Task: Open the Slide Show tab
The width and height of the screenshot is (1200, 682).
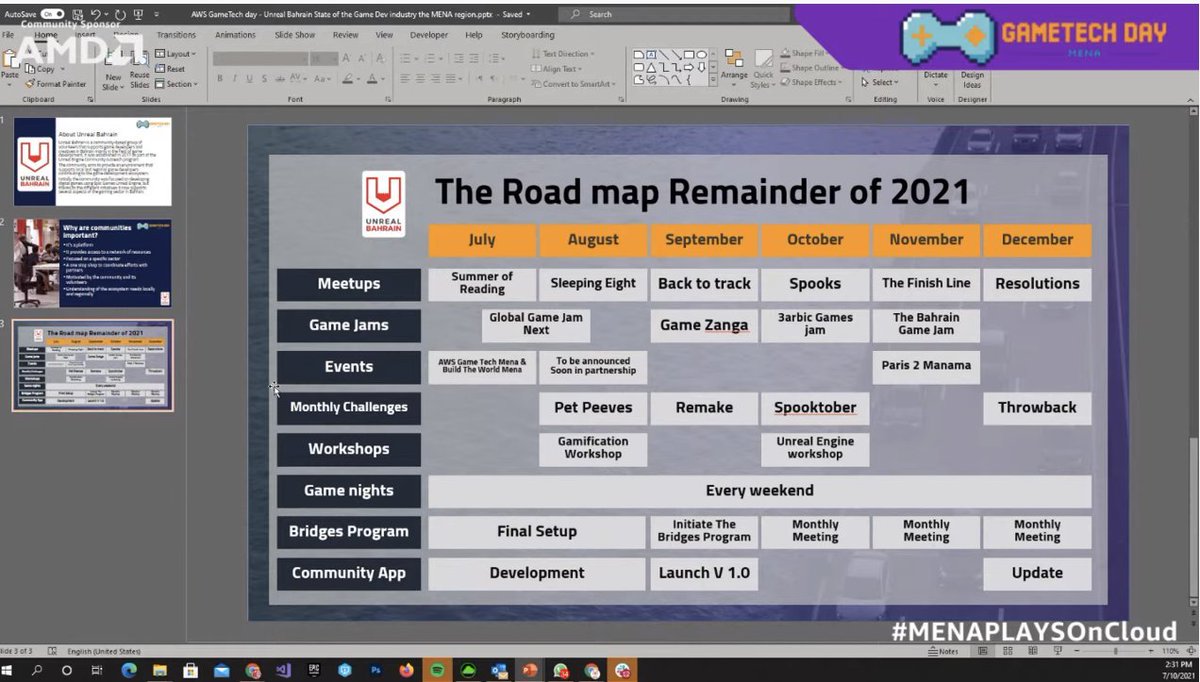Action: click(x=295, y=34)
